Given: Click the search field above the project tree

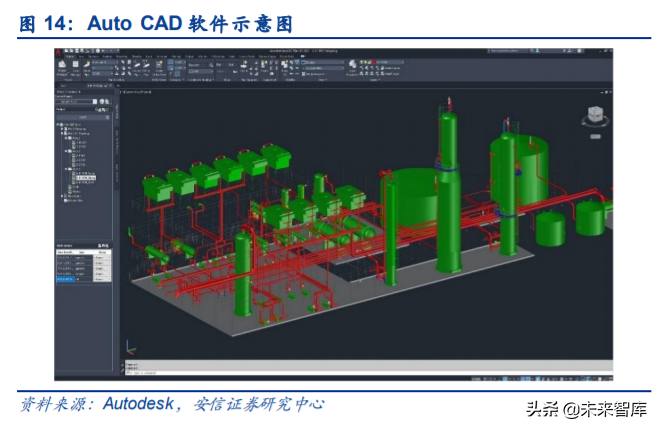Looking at the screenshot, I should (83, 117).
